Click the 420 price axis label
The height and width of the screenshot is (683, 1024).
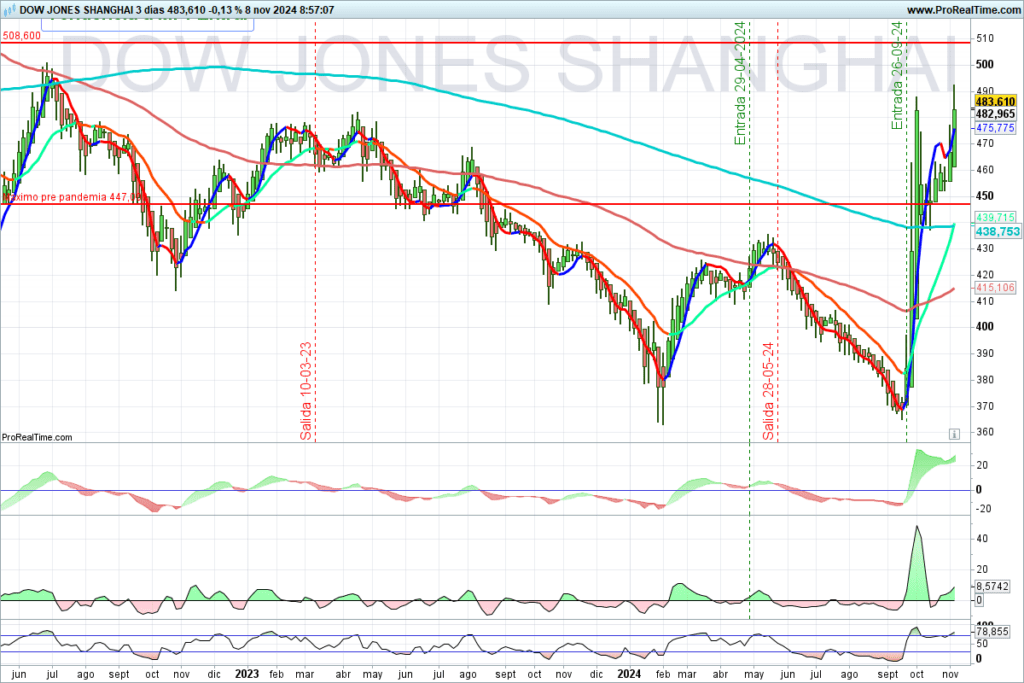(x=985, y=275)
